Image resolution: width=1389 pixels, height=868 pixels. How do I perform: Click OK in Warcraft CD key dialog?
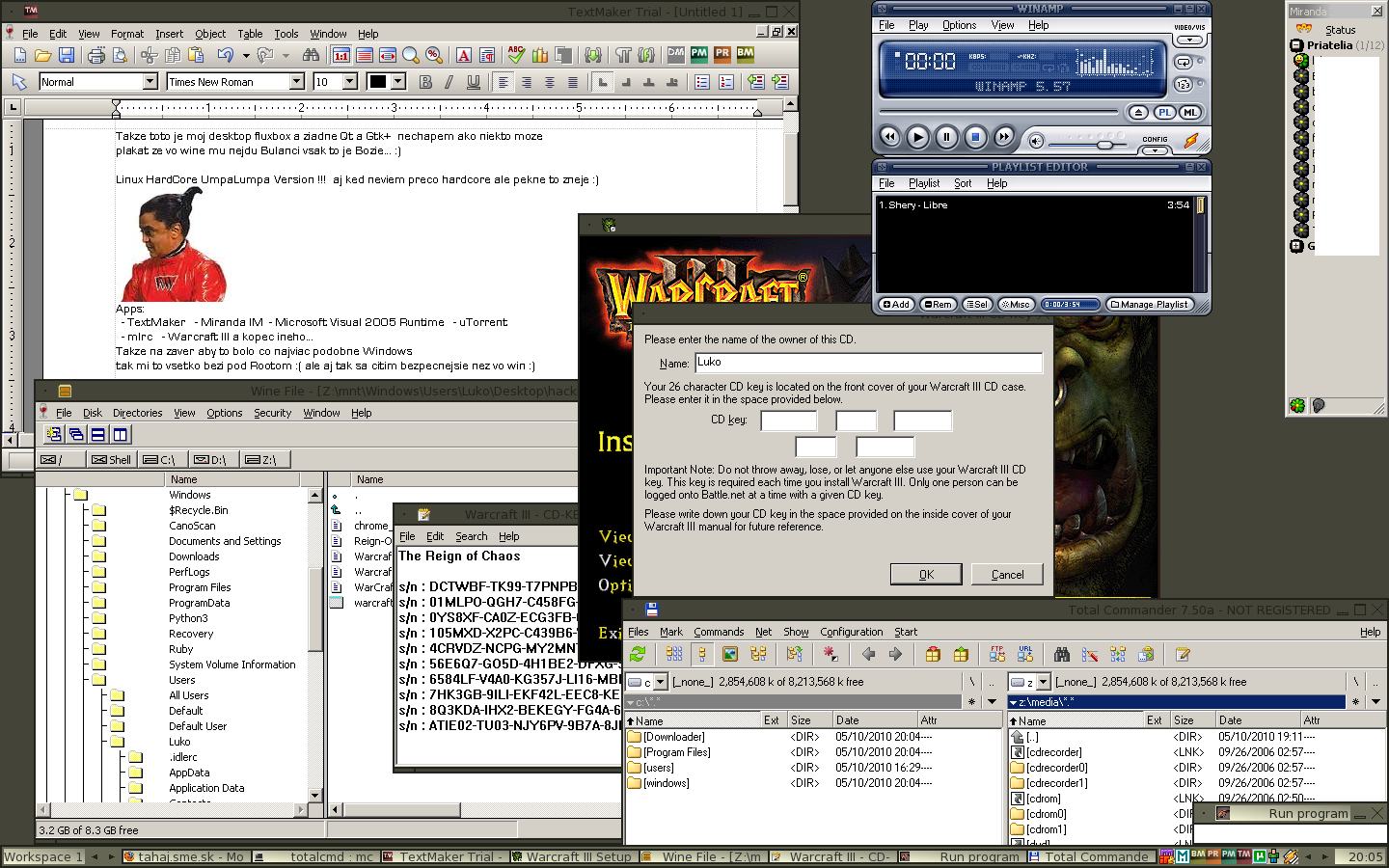[x=926, y=574]
